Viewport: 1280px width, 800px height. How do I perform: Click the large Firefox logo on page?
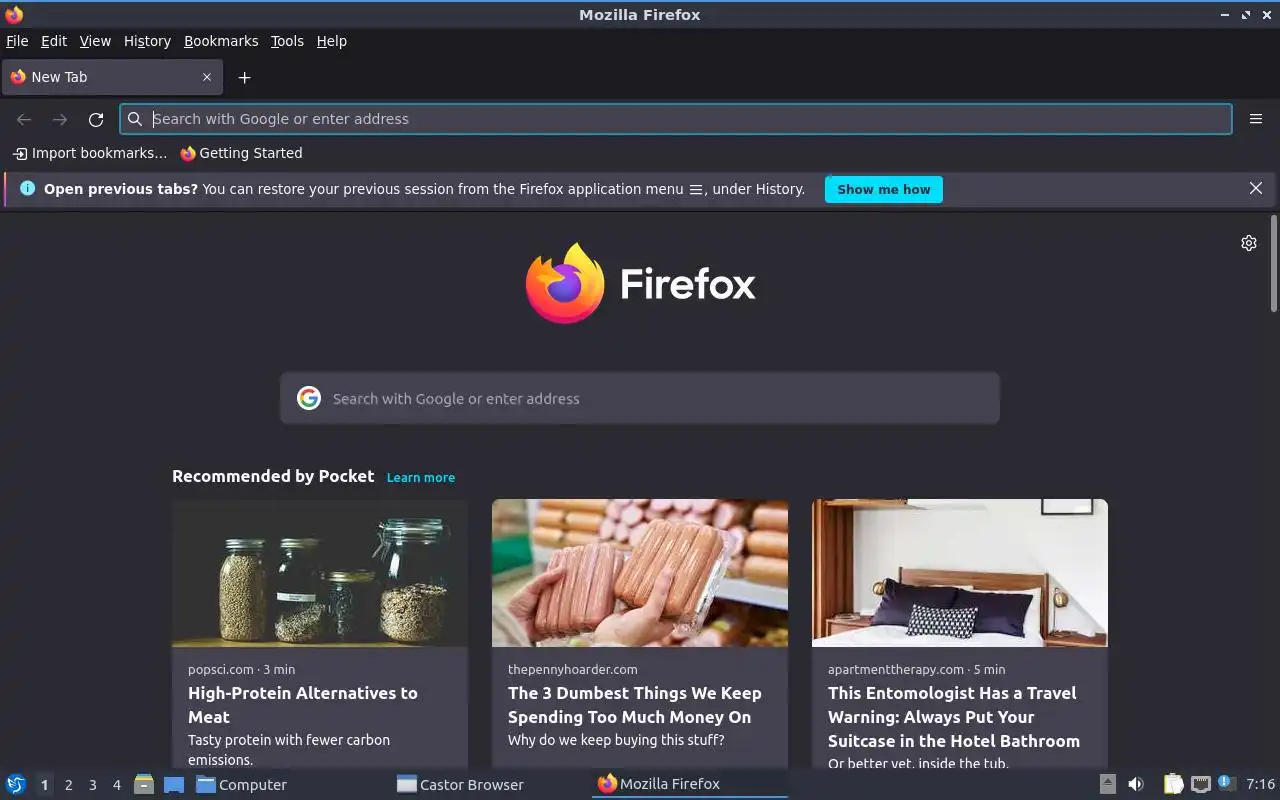click(x=565, y=283)
